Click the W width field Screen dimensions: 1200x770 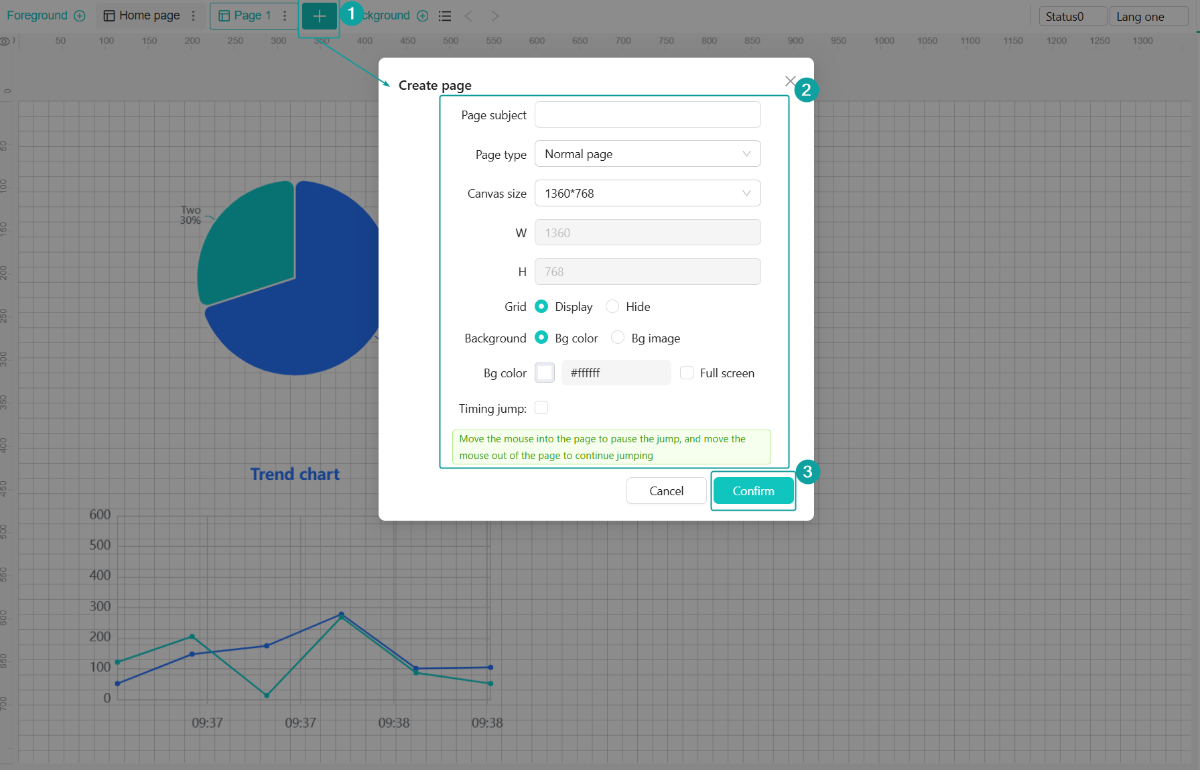point(648,232)
